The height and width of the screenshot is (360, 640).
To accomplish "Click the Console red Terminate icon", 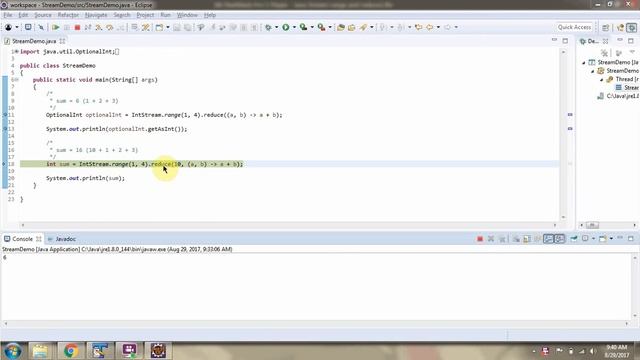I will tap(480, 239).
